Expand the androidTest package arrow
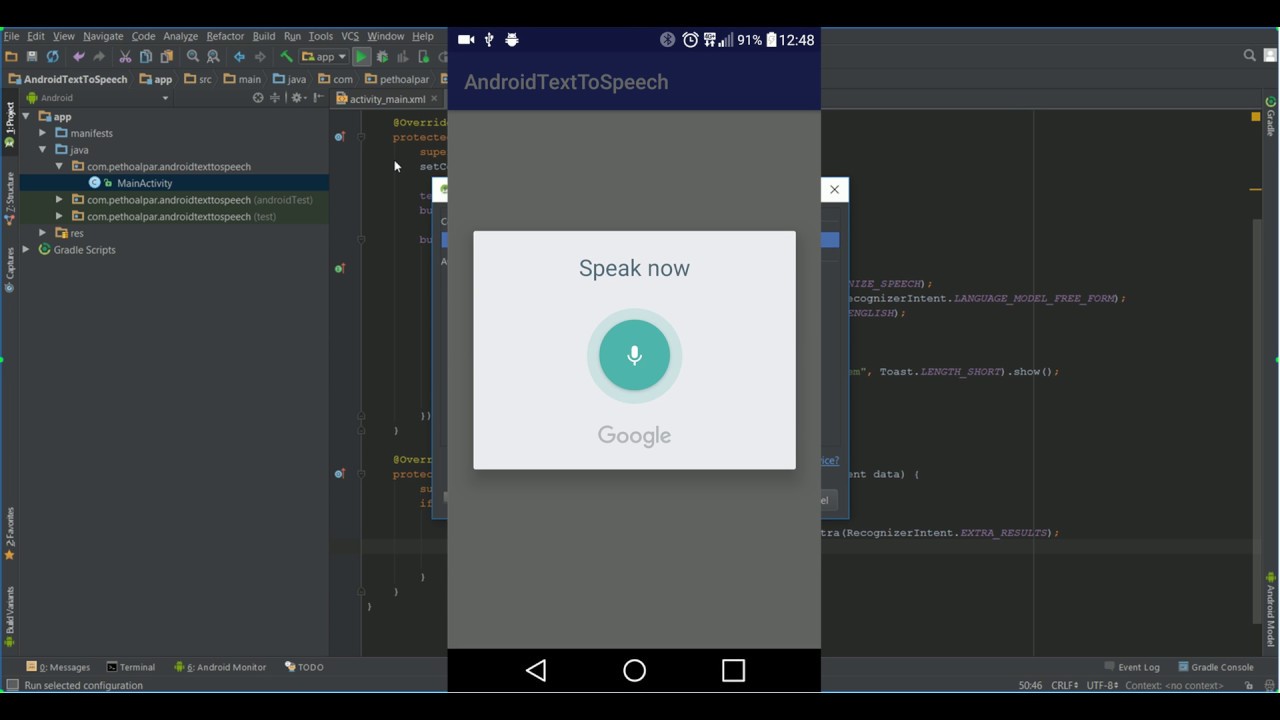 (59, 200)
